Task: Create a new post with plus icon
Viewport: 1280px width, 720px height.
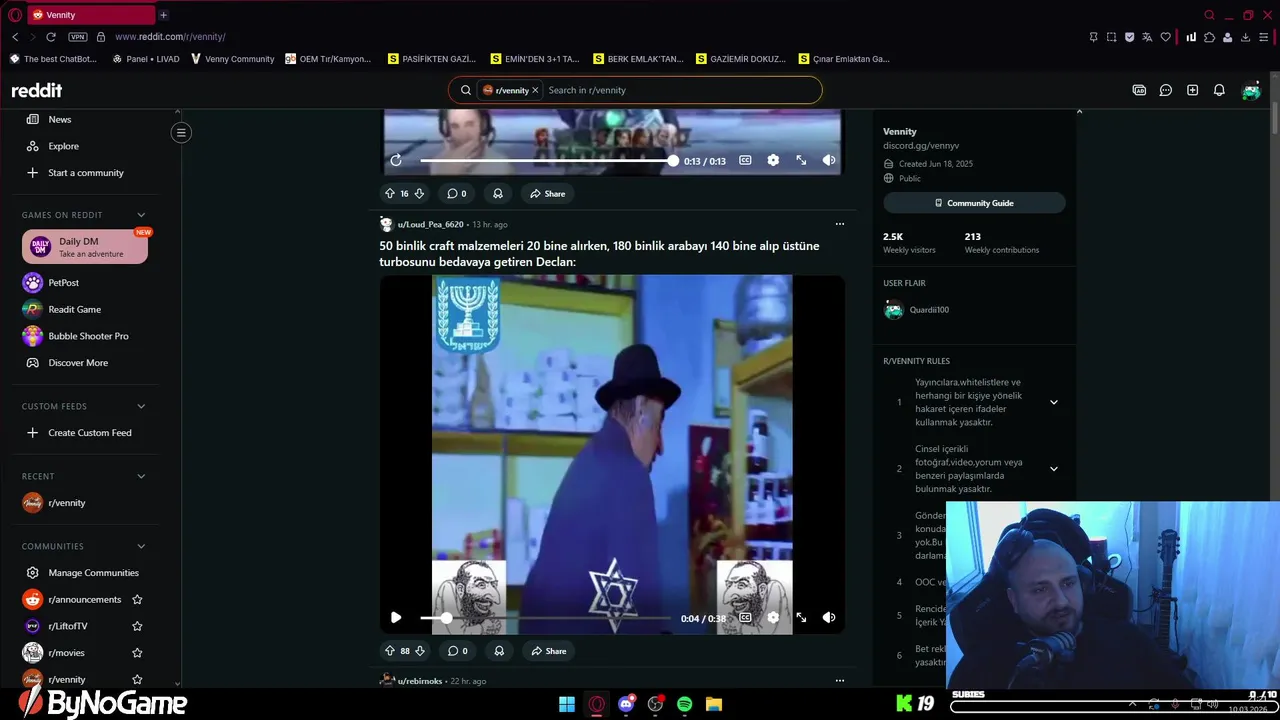Action: coord(1192,90)
